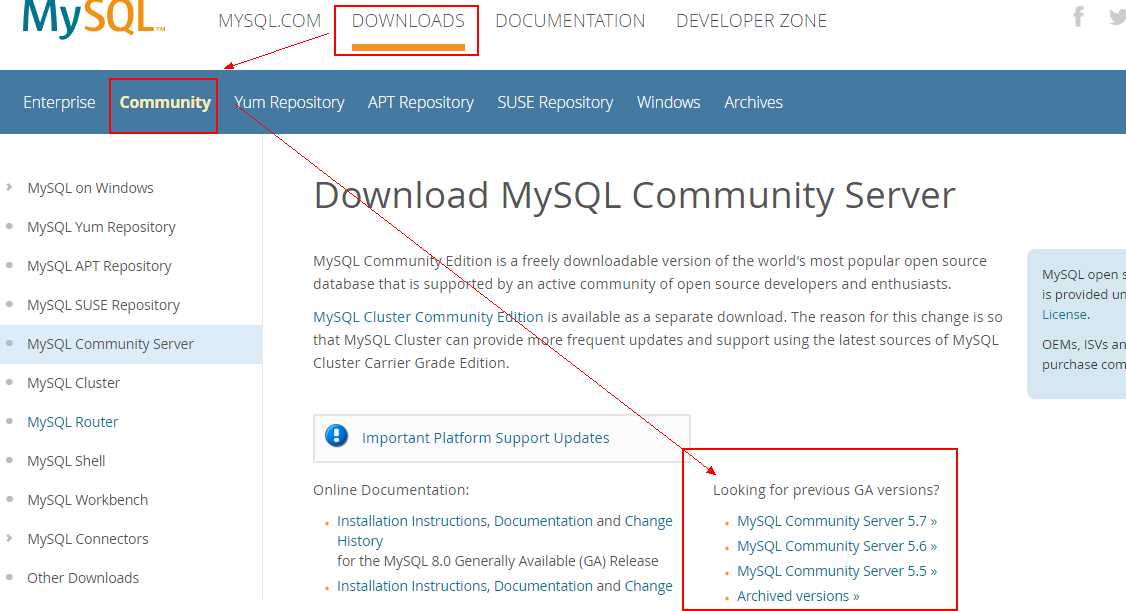Open MySQL Community Server 5.5 link
1126x611 pixels.
(837, 571)
